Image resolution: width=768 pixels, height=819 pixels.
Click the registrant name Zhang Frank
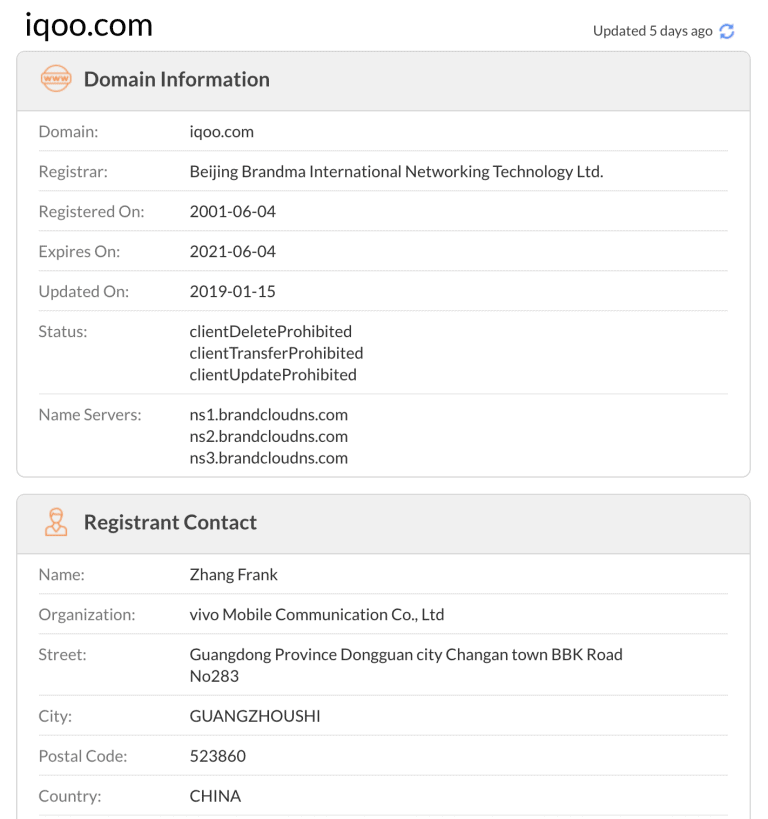coord(234,575)
